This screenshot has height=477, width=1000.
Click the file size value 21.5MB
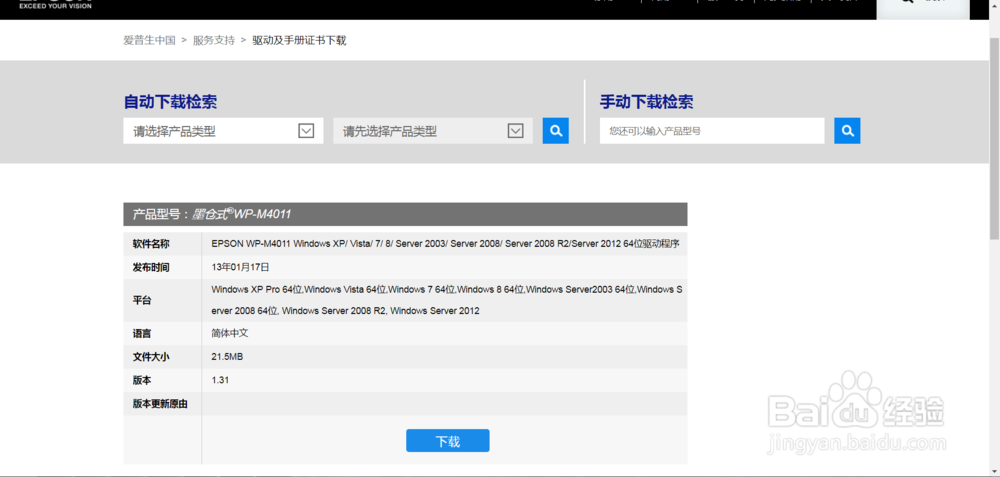227,357
